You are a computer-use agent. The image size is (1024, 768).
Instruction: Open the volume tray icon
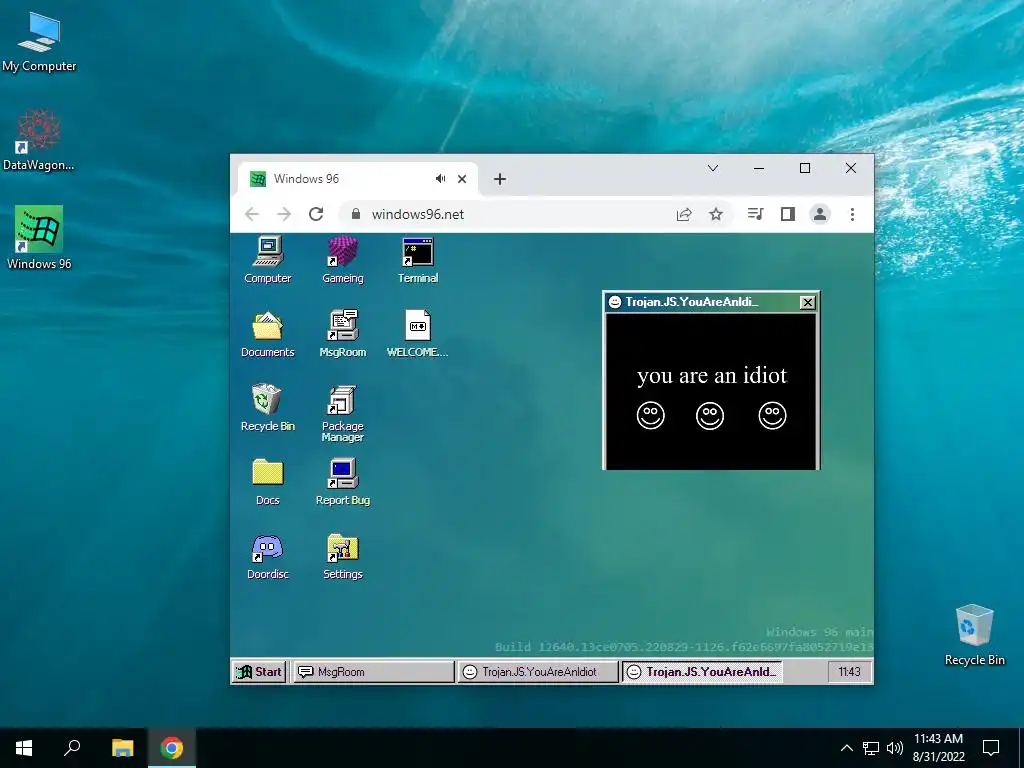(x=895, y=748)
